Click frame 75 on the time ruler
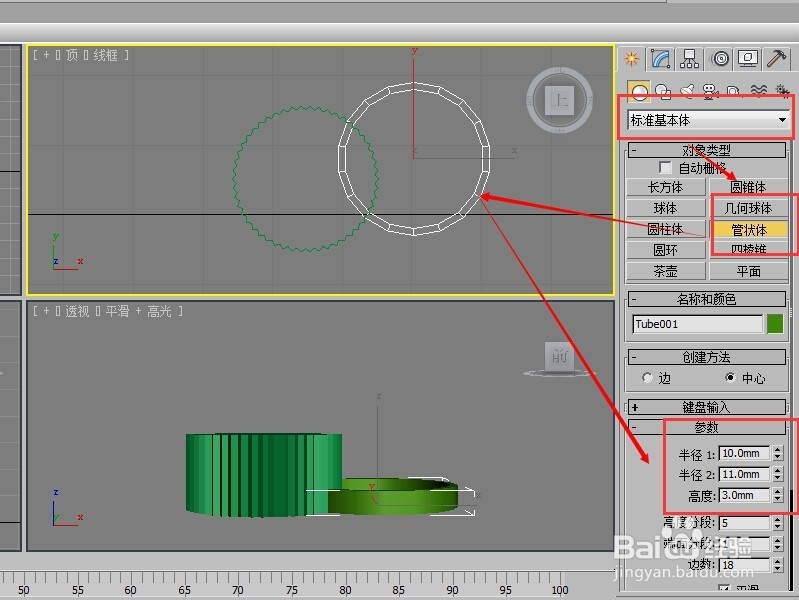 [291, 590]
